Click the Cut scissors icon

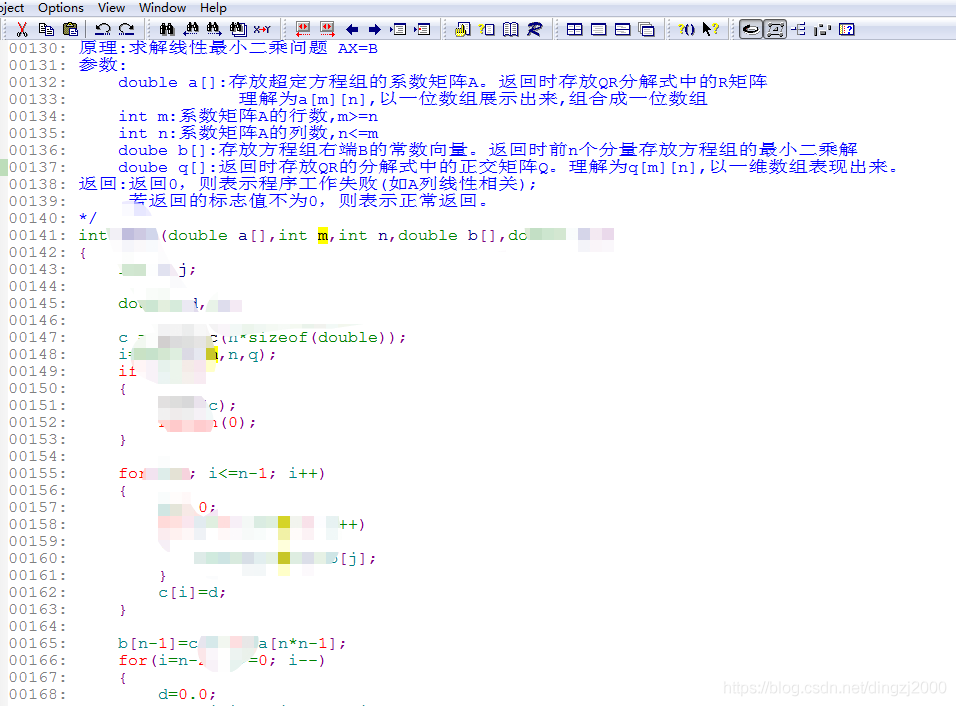click(22, 29)
